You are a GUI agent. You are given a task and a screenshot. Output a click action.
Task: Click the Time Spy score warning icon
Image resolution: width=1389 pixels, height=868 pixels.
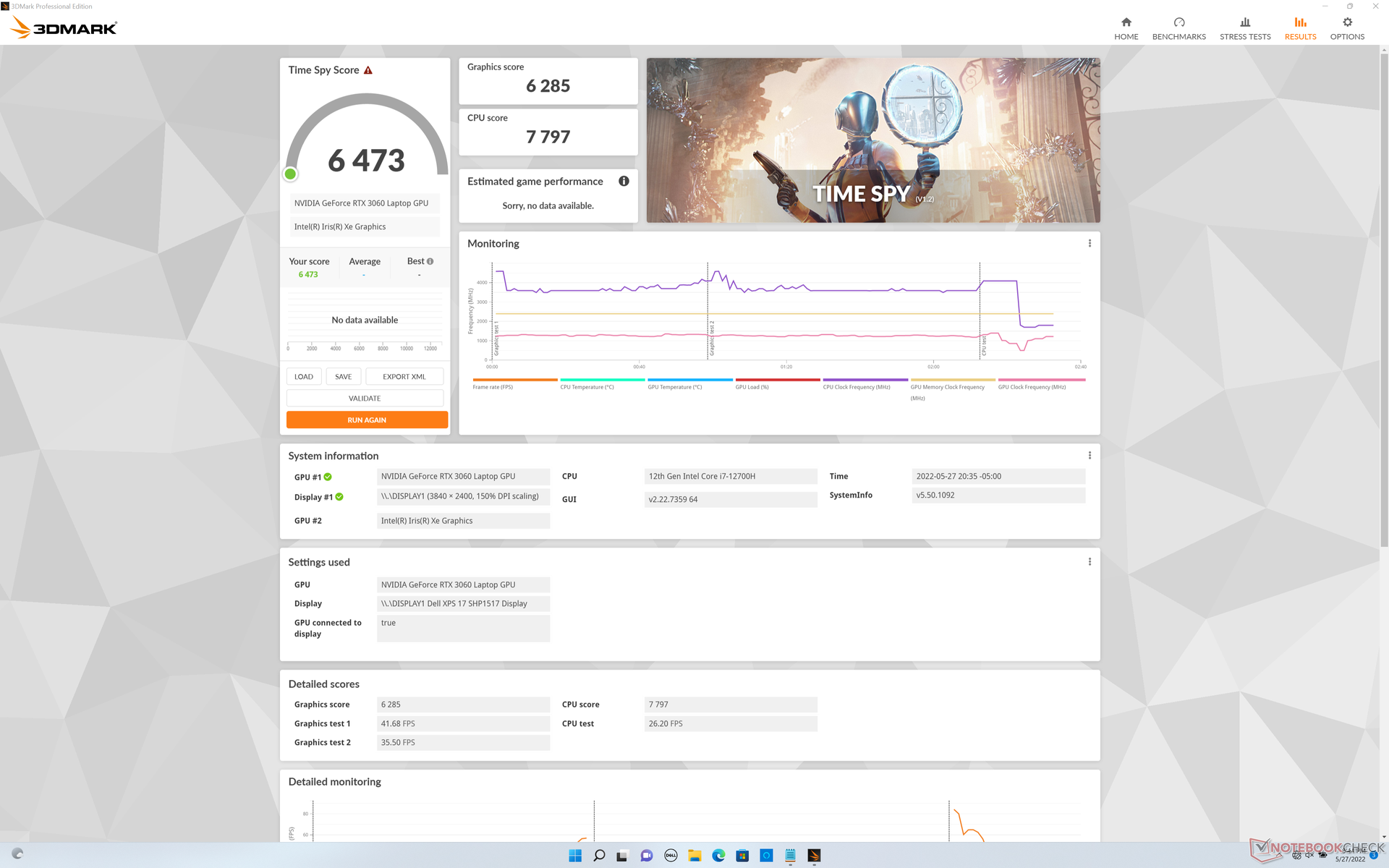[x=368, y=70]
